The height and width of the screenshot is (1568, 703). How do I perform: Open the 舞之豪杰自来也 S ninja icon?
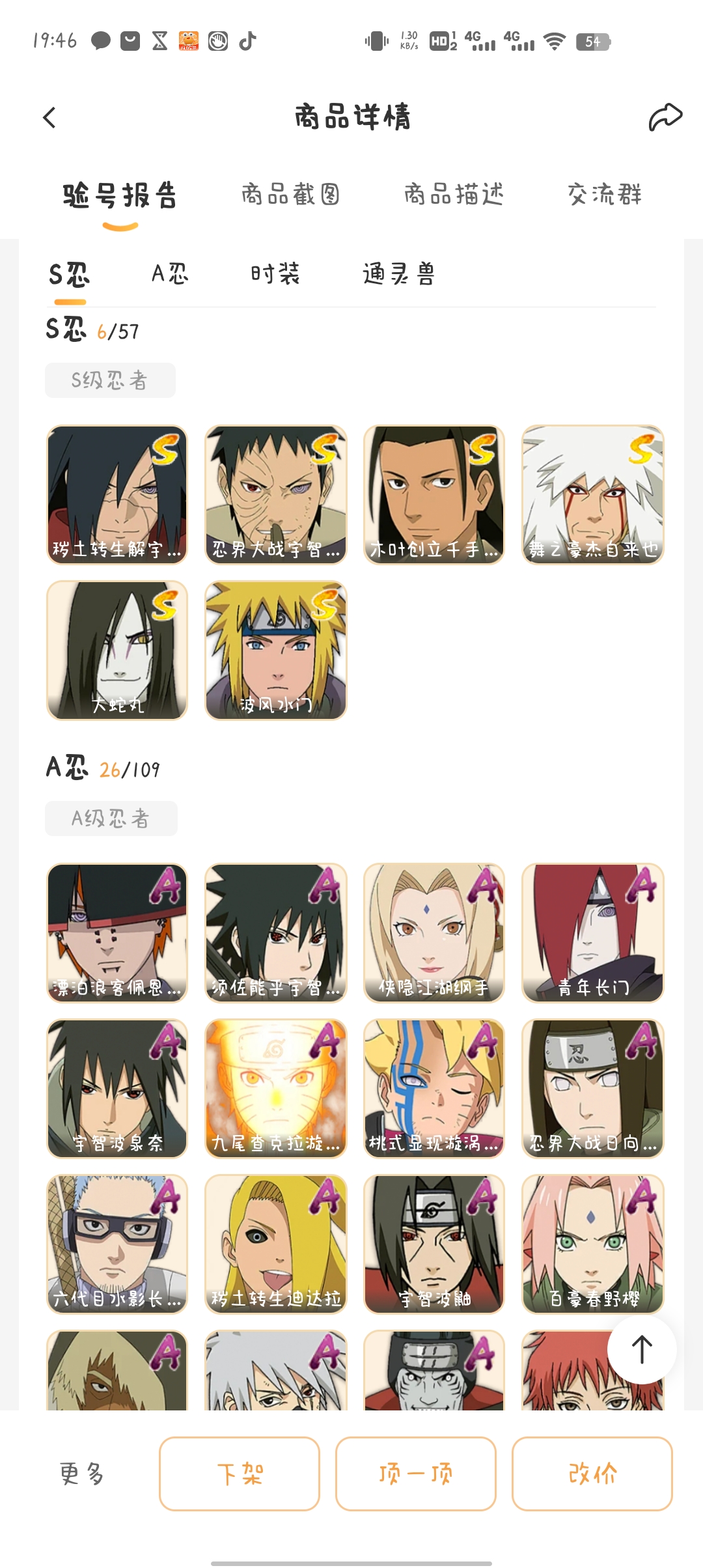tap(593, 495)
